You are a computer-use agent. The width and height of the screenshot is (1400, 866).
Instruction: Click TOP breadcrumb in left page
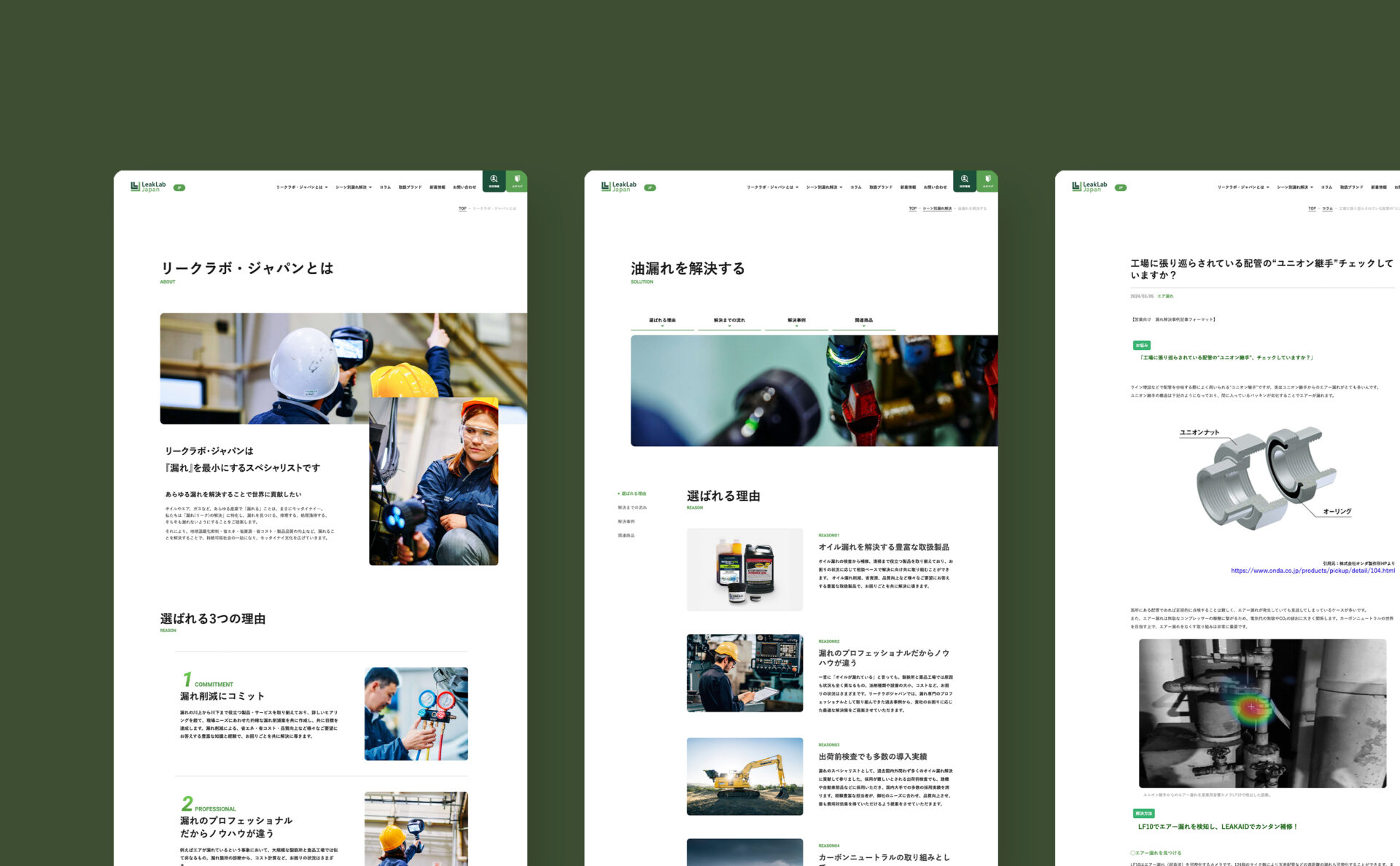point(462,208)
